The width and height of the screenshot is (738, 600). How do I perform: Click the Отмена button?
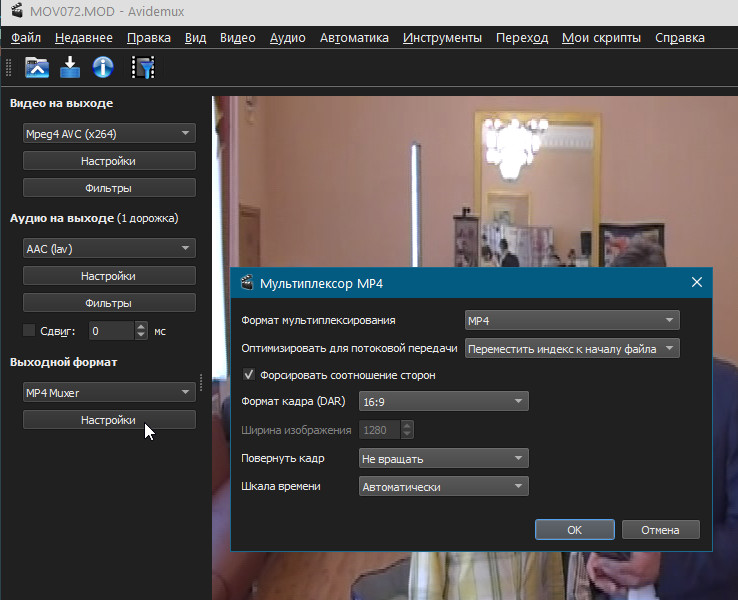click(660, 530)
